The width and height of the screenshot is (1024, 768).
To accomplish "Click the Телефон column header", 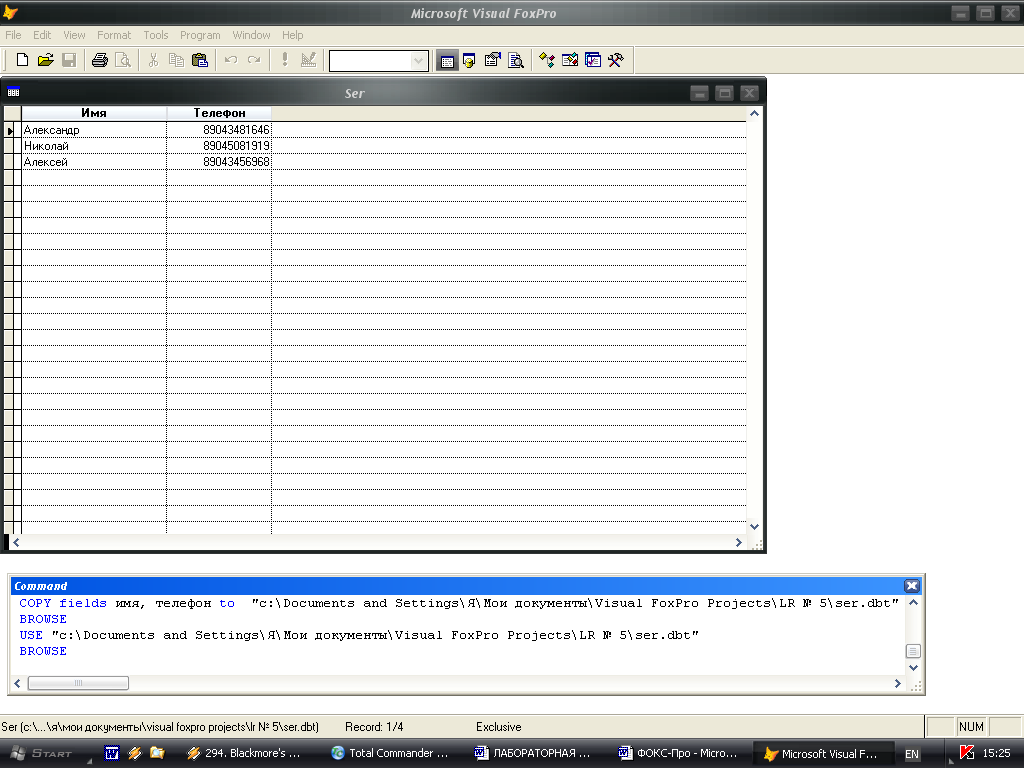I will 219,113.
